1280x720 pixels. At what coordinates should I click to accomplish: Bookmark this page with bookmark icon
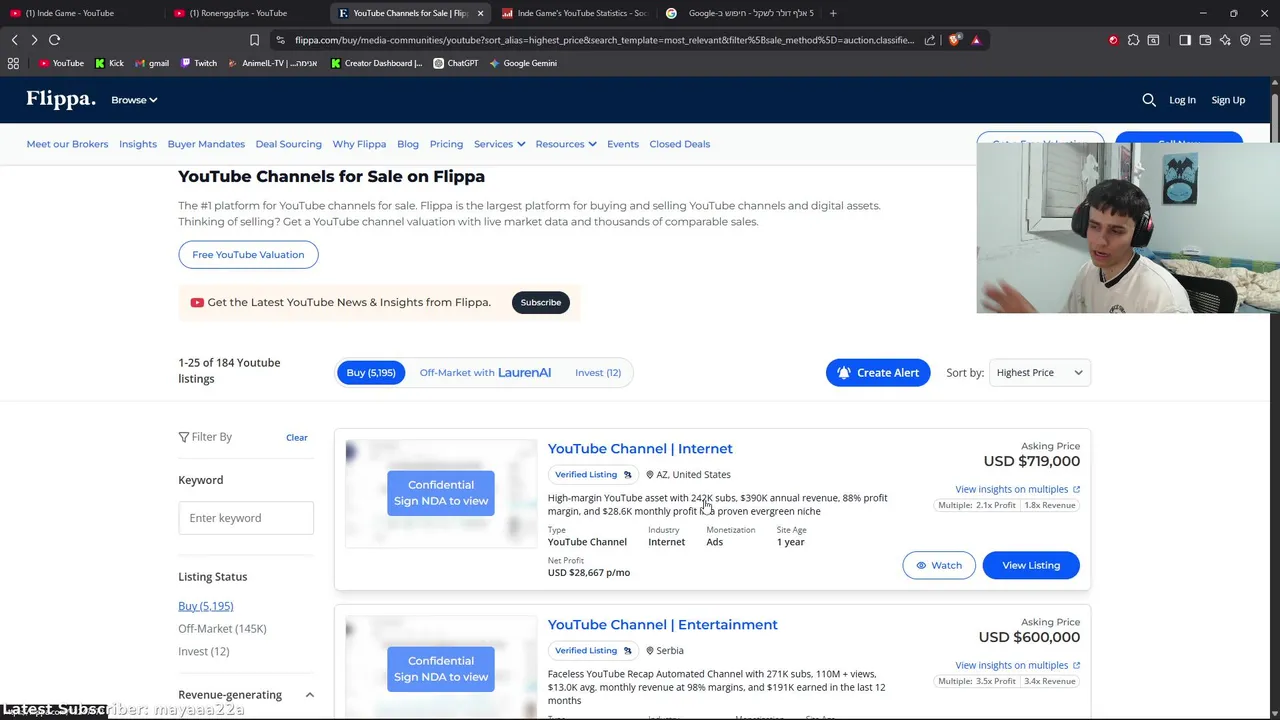[254, 40]
